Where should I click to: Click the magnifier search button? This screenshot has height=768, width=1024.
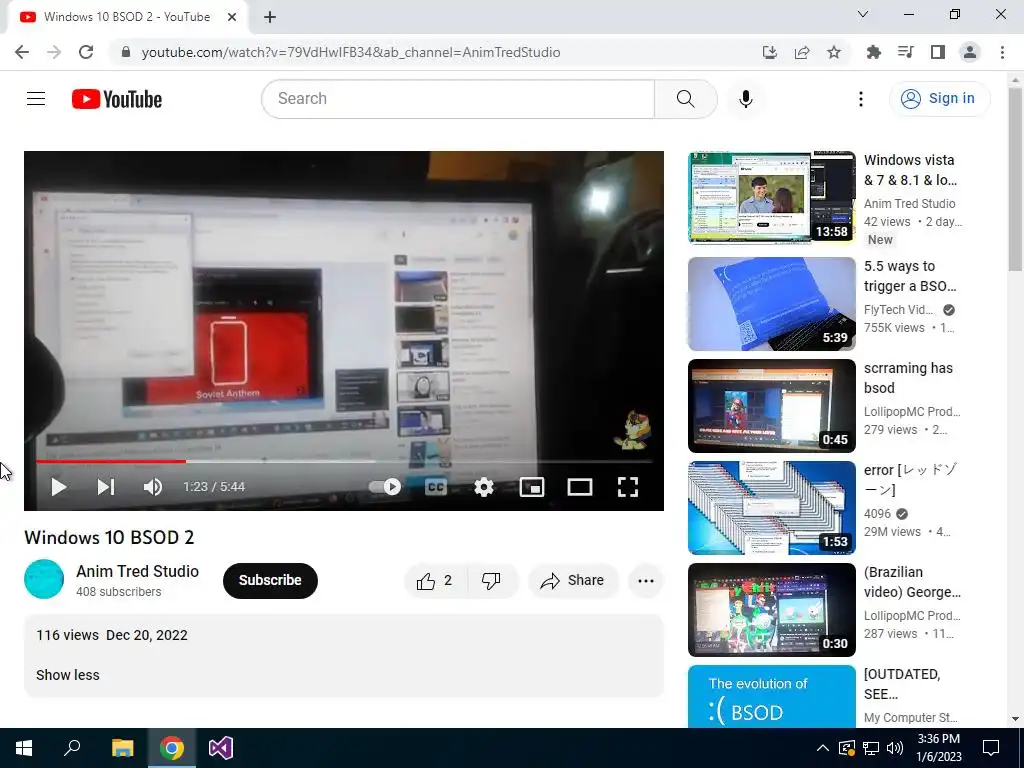pyautogui.click(x=686, y=99)
